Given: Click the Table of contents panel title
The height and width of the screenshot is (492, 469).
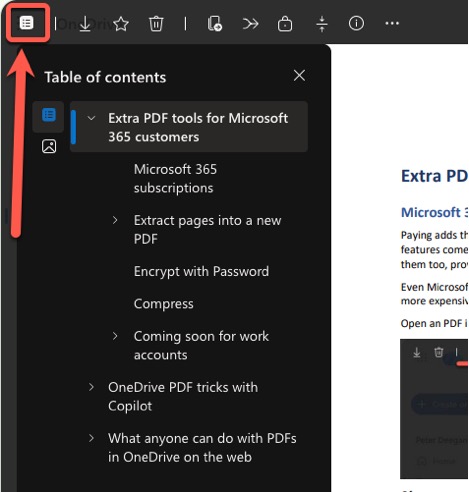Looking at the screenshot, I should [105, 77].
